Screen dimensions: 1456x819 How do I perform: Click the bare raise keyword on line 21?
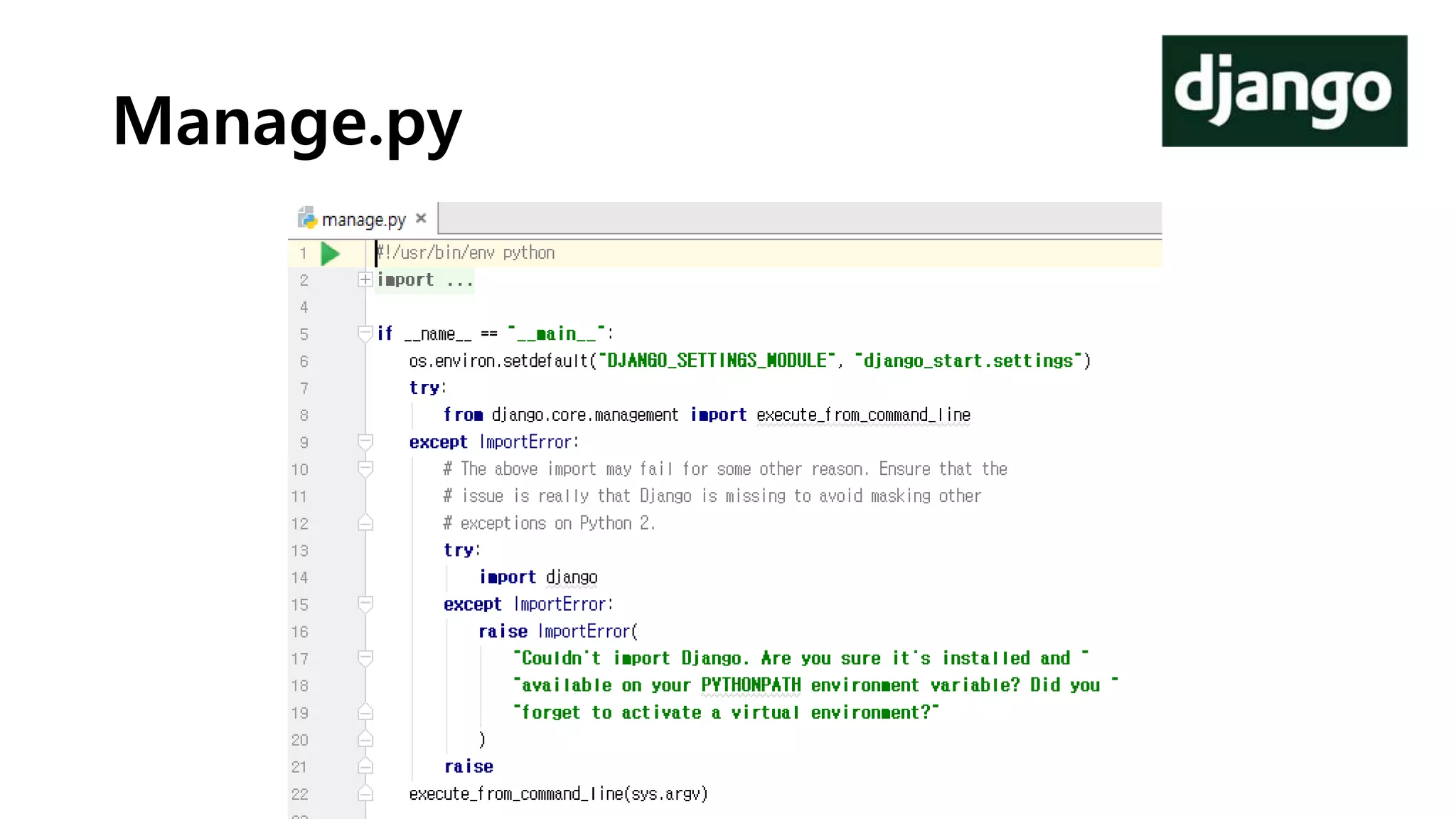[x=469, y=766]
